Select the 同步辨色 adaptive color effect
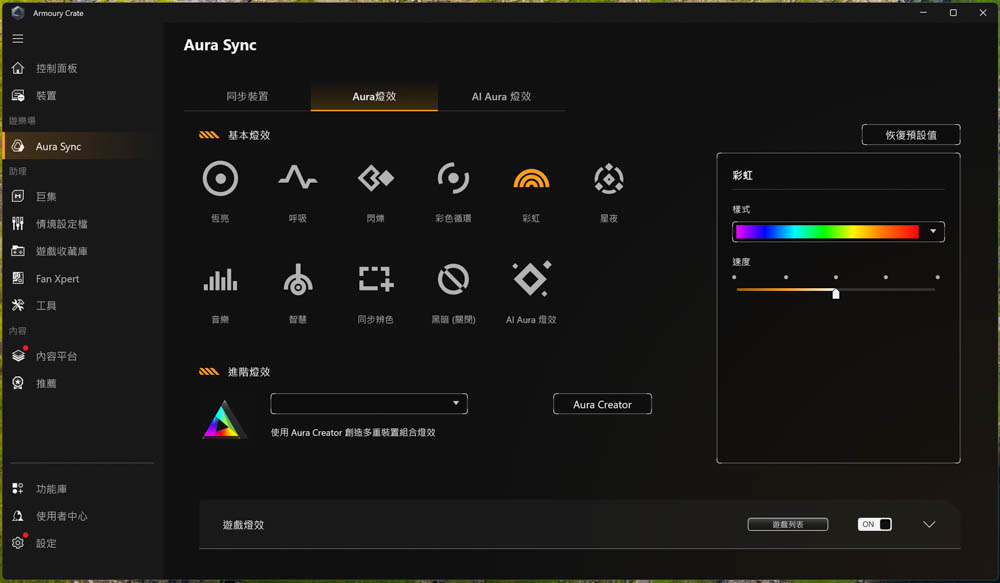Screen dimensions: 1000x583 [375, 281]
